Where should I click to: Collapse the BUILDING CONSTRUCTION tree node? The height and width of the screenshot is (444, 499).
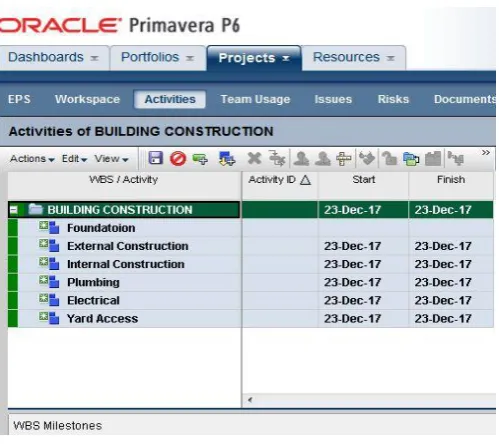[x=14, y=210]
